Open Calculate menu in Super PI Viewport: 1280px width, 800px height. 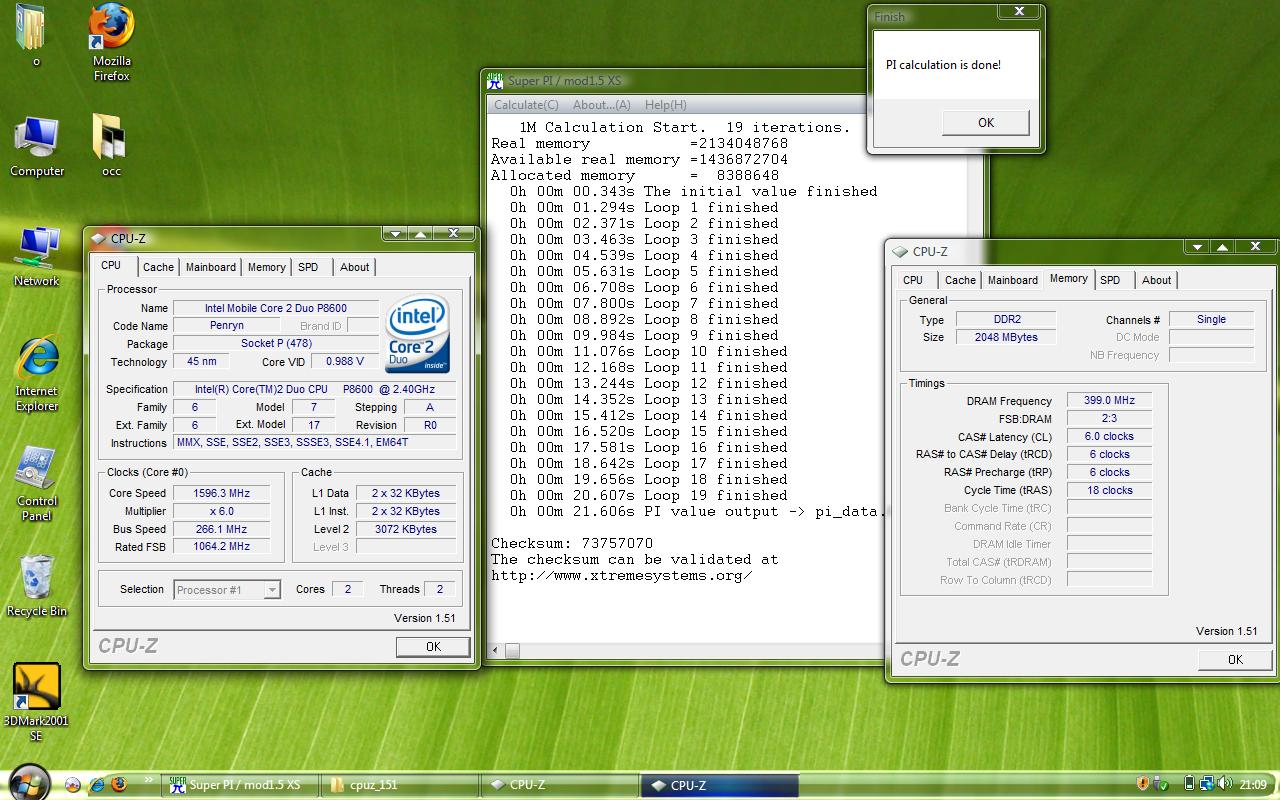click(x=526, y=104)
